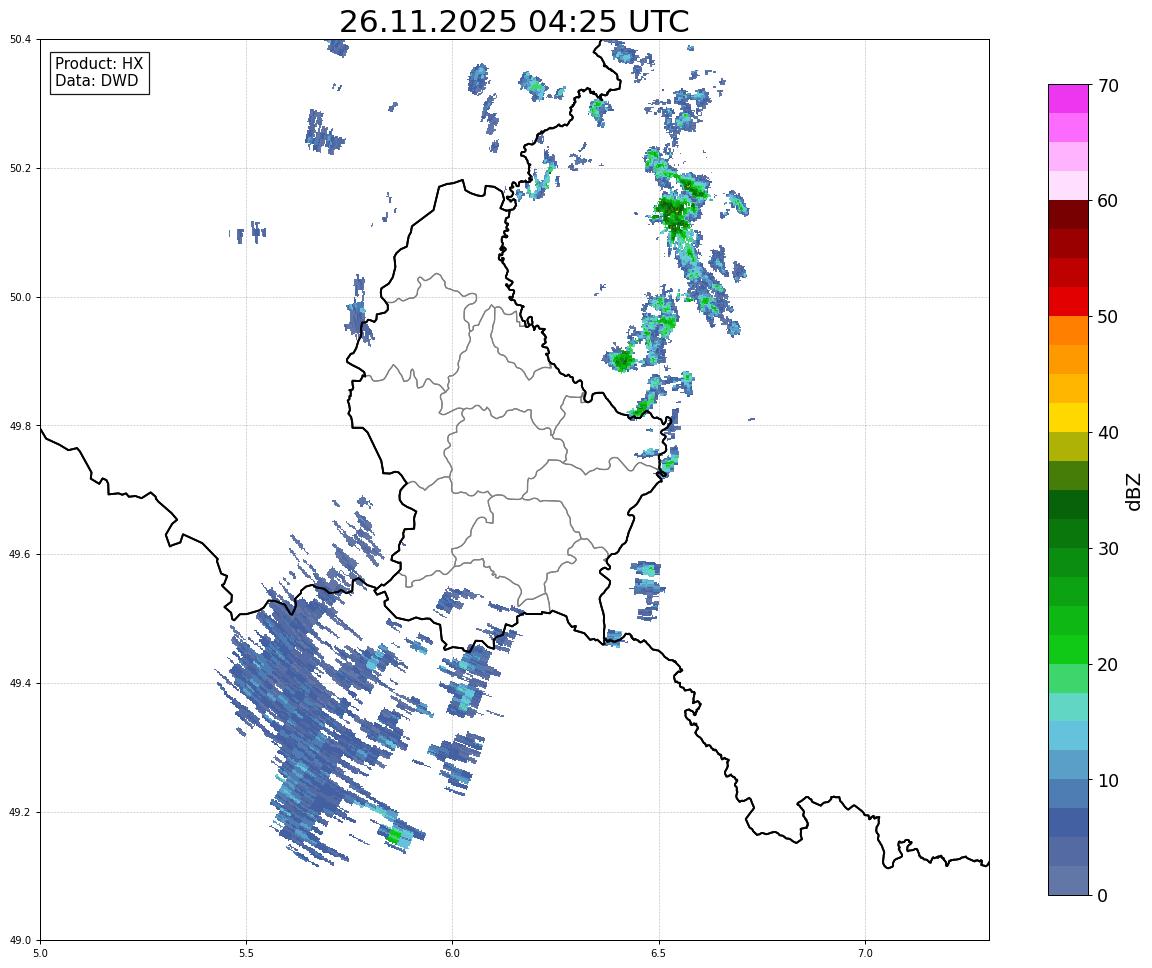The image size is (1152, 968).
Task: Select the colorbar tick label 0
Action: [1102, 896]
